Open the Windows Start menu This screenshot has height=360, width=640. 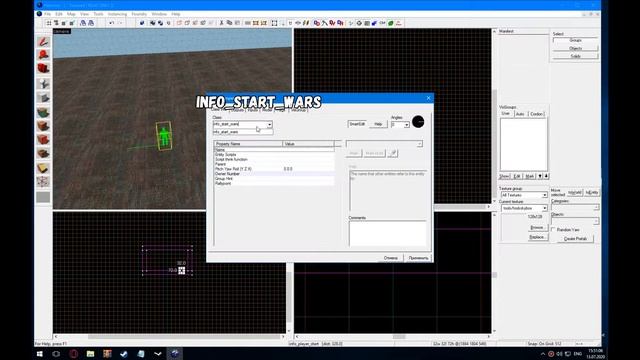point(40,354)
